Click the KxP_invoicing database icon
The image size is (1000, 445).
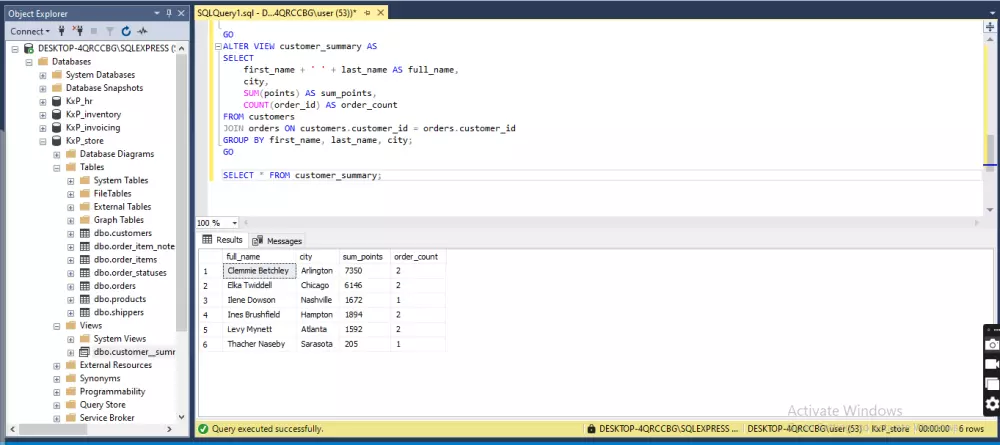click(57, 128)
